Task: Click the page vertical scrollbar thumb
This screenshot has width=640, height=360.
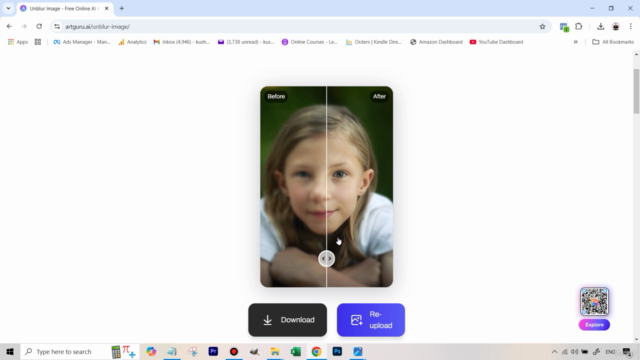Action: (x=636, y=91)
